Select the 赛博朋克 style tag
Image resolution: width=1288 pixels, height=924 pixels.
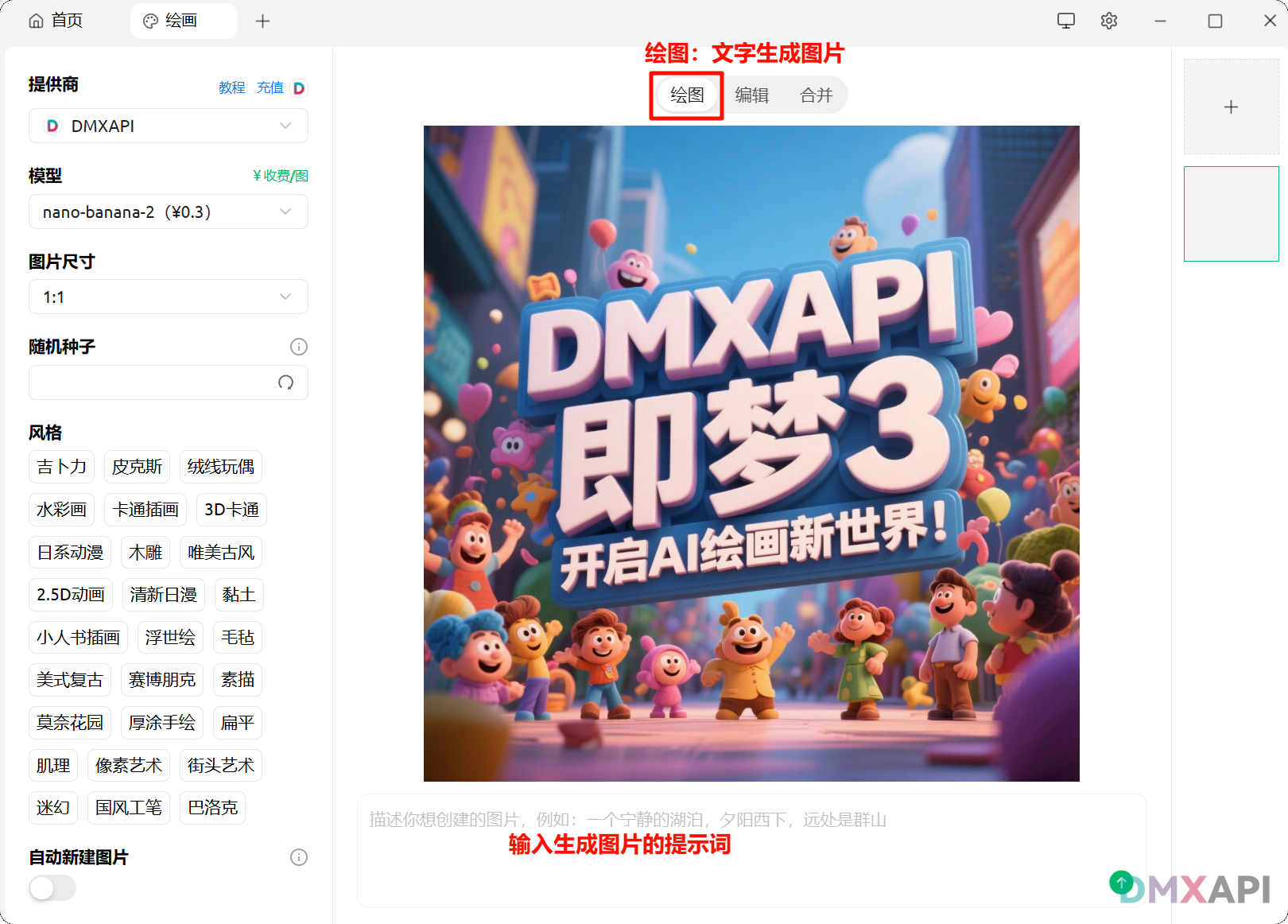pos(162,680)
